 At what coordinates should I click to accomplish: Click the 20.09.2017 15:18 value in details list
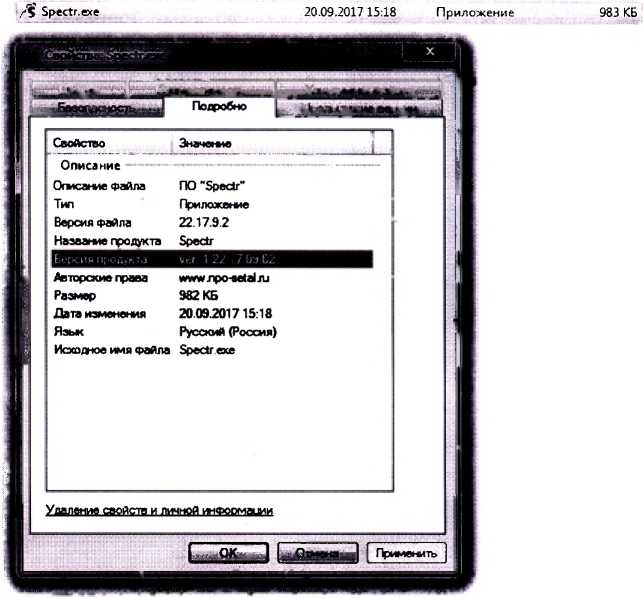pyautogui.click(x=225, y=314)
